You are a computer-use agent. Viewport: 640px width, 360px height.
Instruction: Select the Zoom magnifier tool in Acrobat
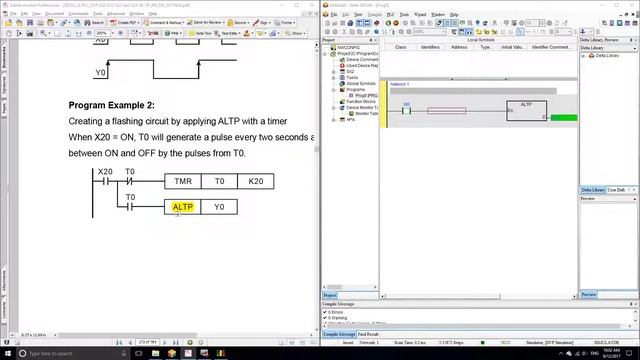pos(43,33)
